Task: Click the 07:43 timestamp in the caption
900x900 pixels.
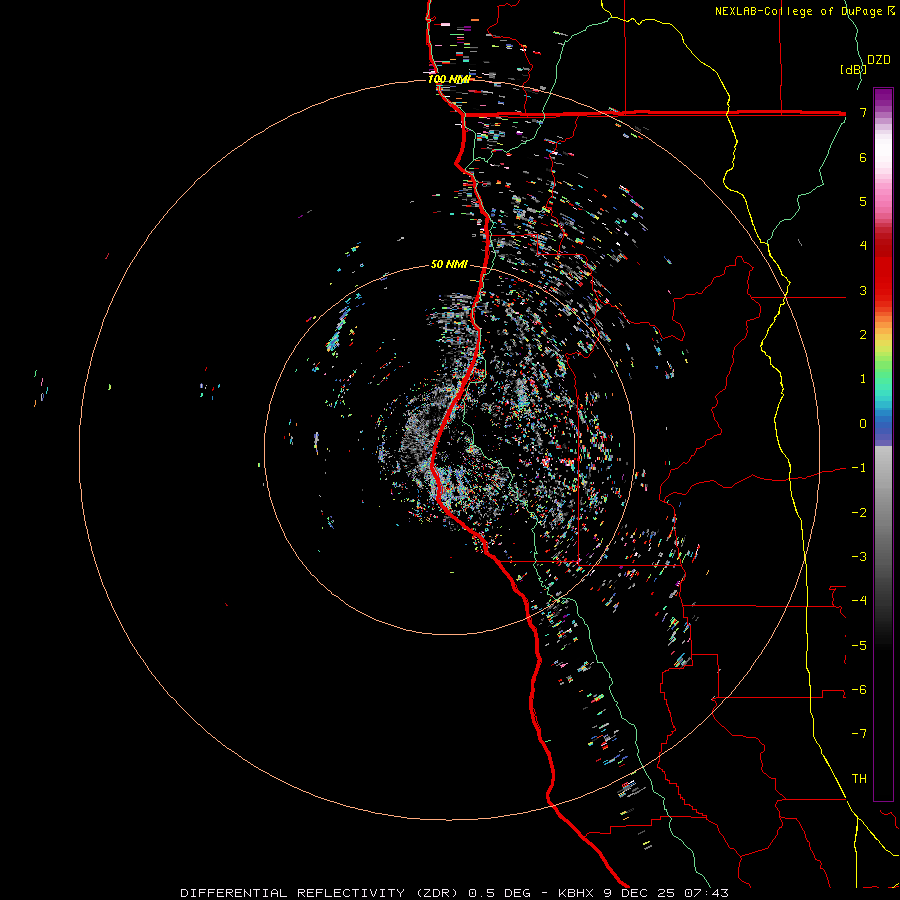Action: pyautogui.click(x=707, y=893)
